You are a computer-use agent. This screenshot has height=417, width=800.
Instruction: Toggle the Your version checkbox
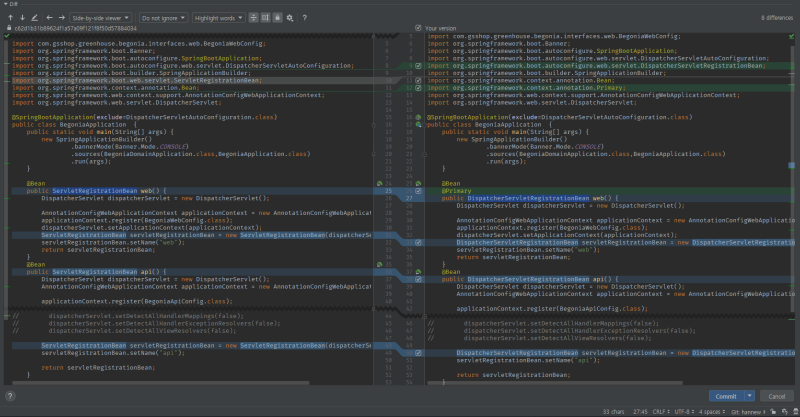[418, 28]
